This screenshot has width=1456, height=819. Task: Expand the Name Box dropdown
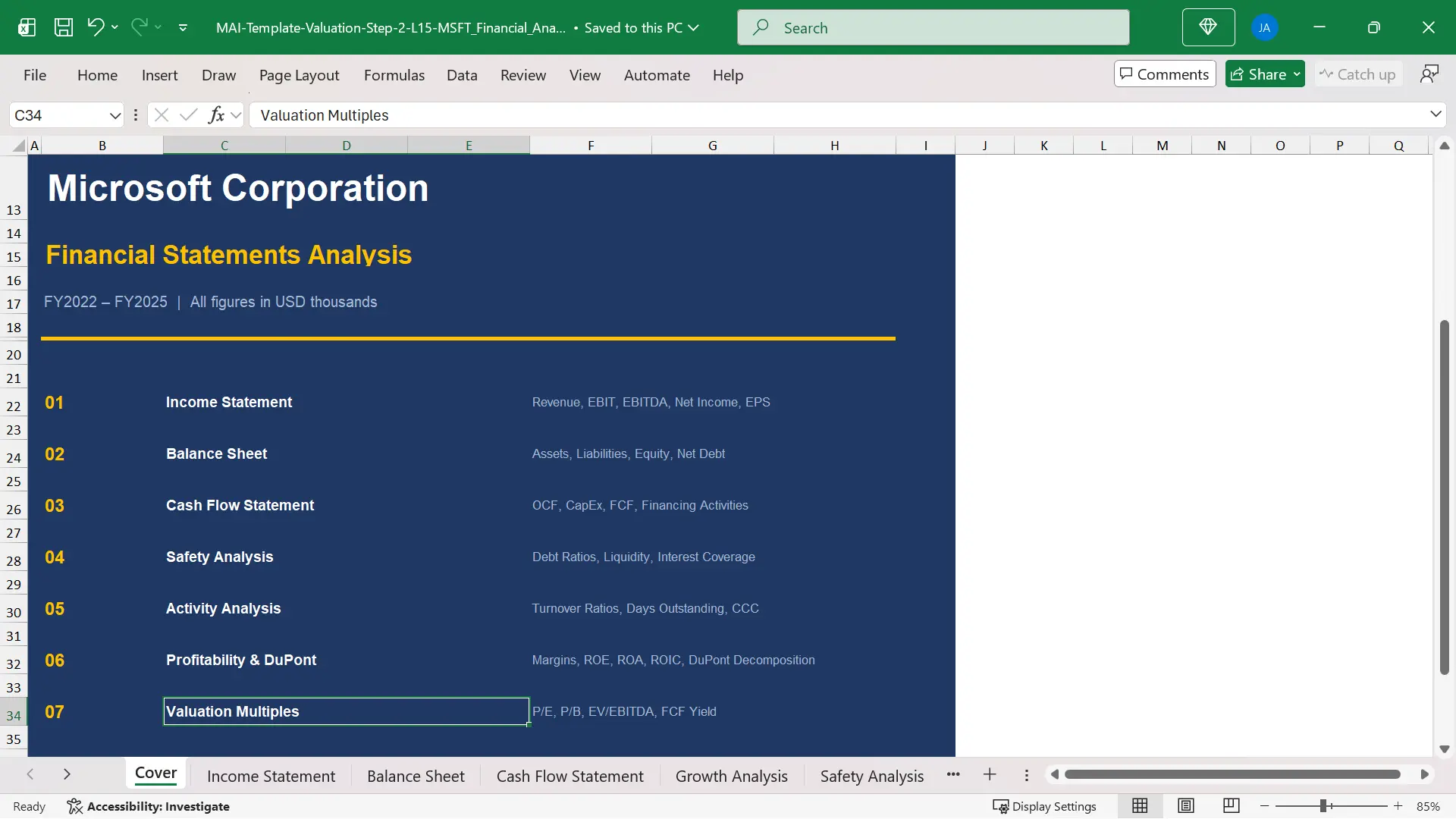pyautogui.click(x=115, y=115)
